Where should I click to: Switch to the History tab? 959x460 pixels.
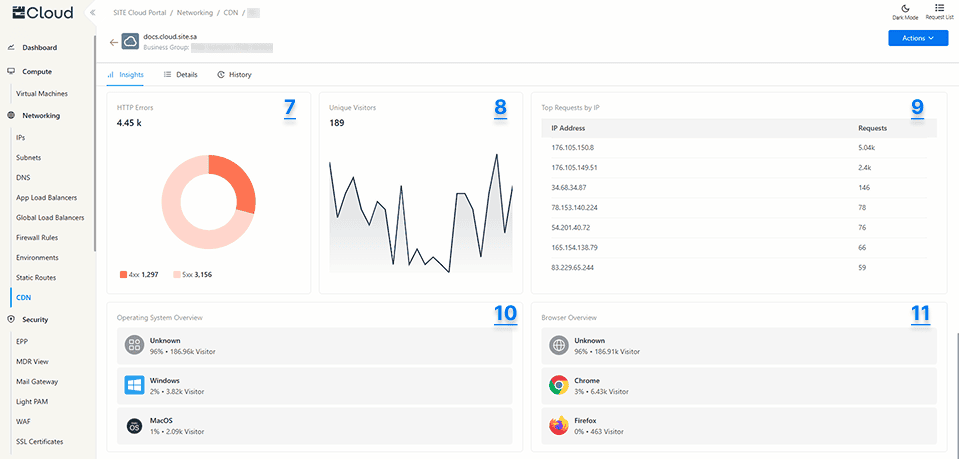[x=234, y=75]
